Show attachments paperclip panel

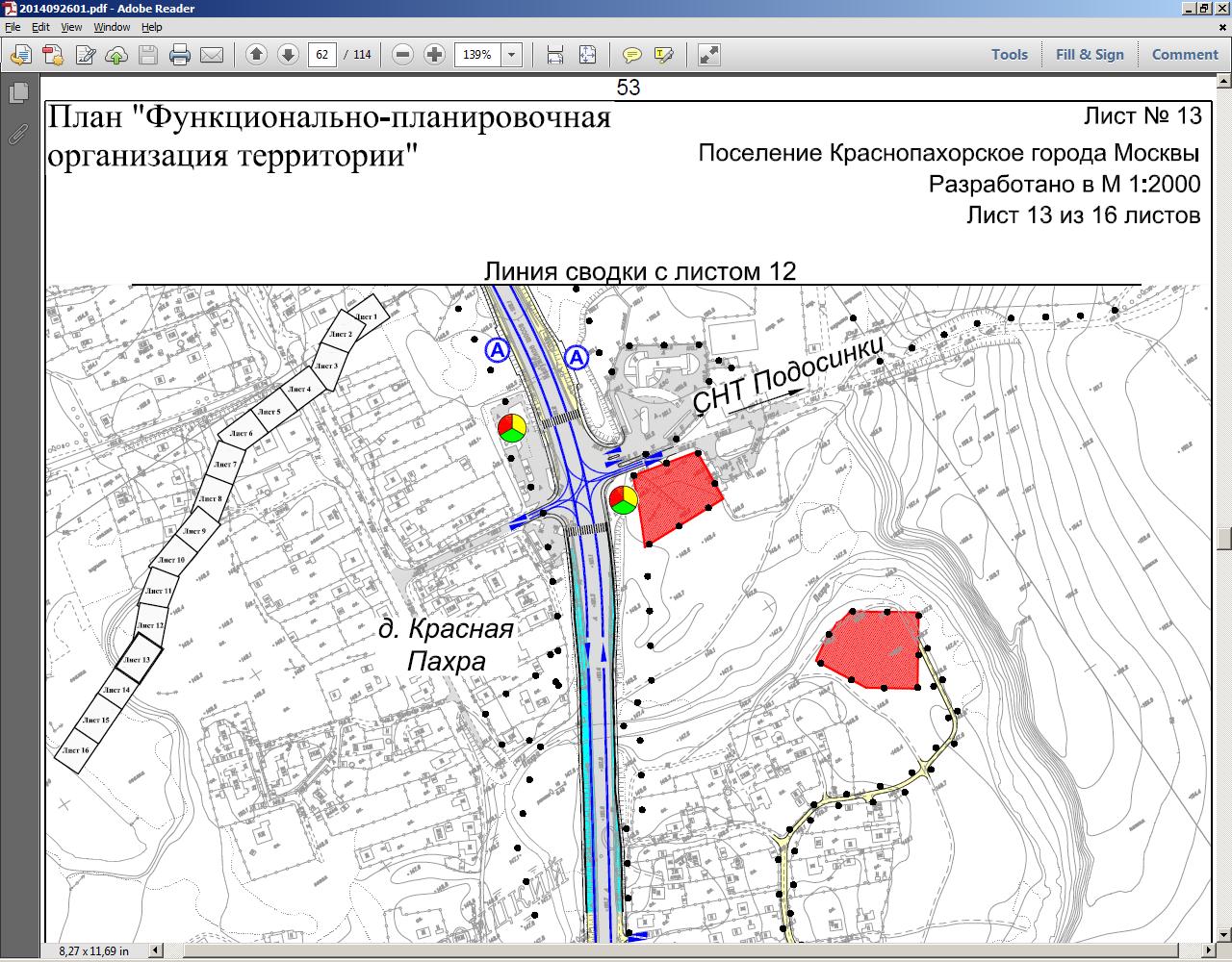tap(17, 133)
